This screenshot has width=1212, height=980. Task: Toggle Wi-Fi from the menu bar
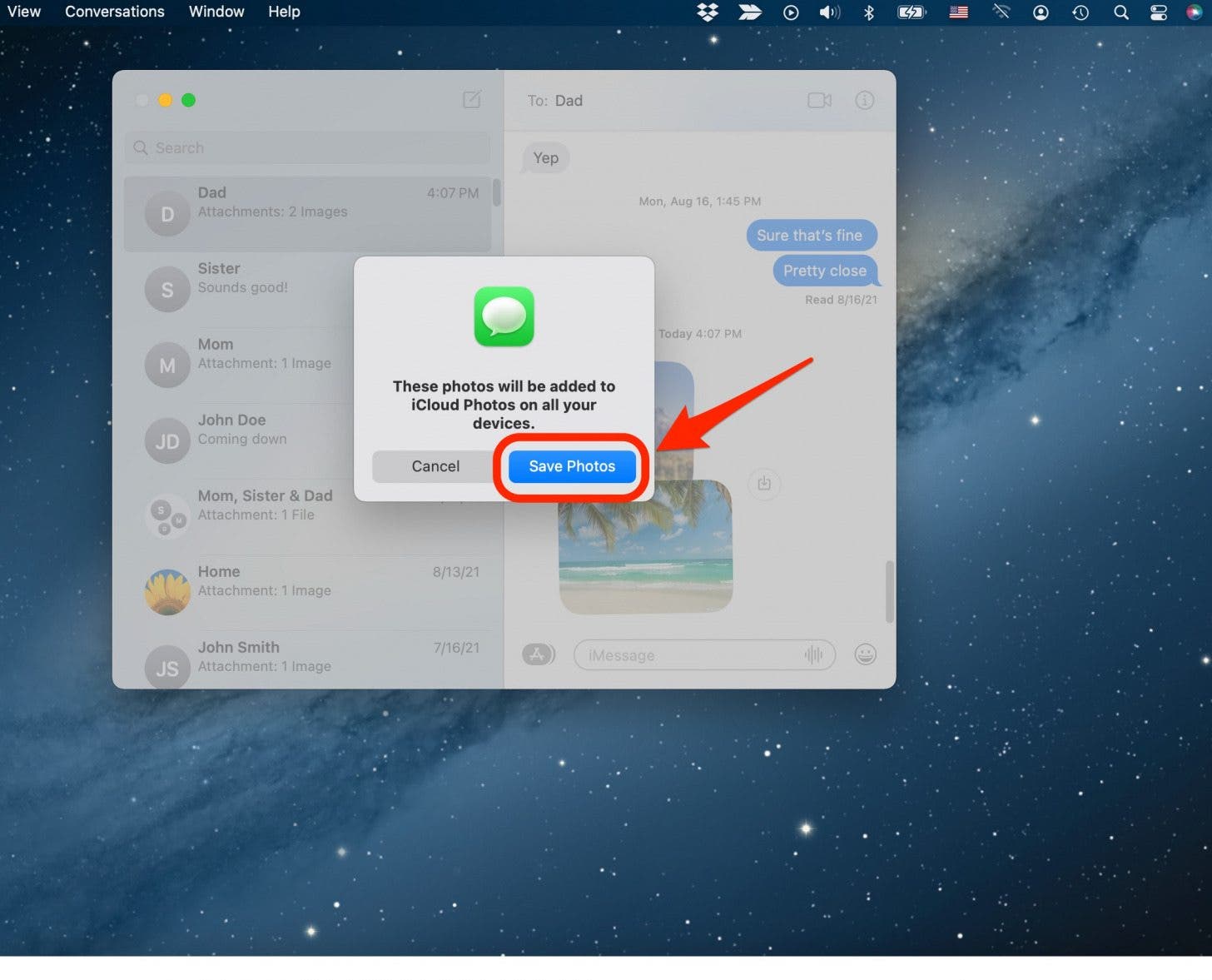(1001, 12)
